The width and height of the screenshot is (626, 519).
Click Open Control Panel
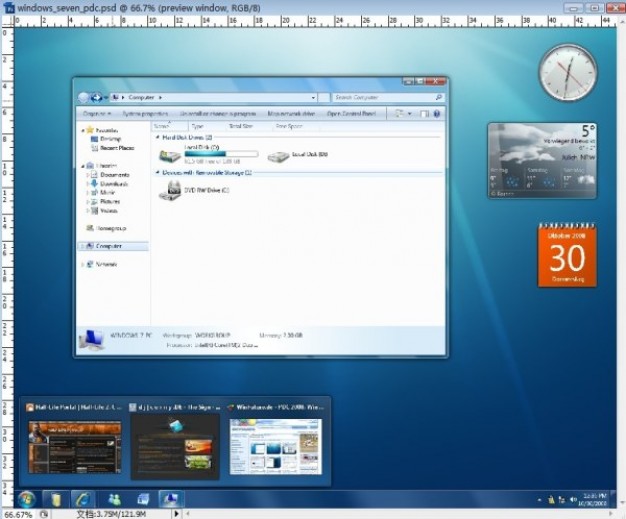point(351,114)
